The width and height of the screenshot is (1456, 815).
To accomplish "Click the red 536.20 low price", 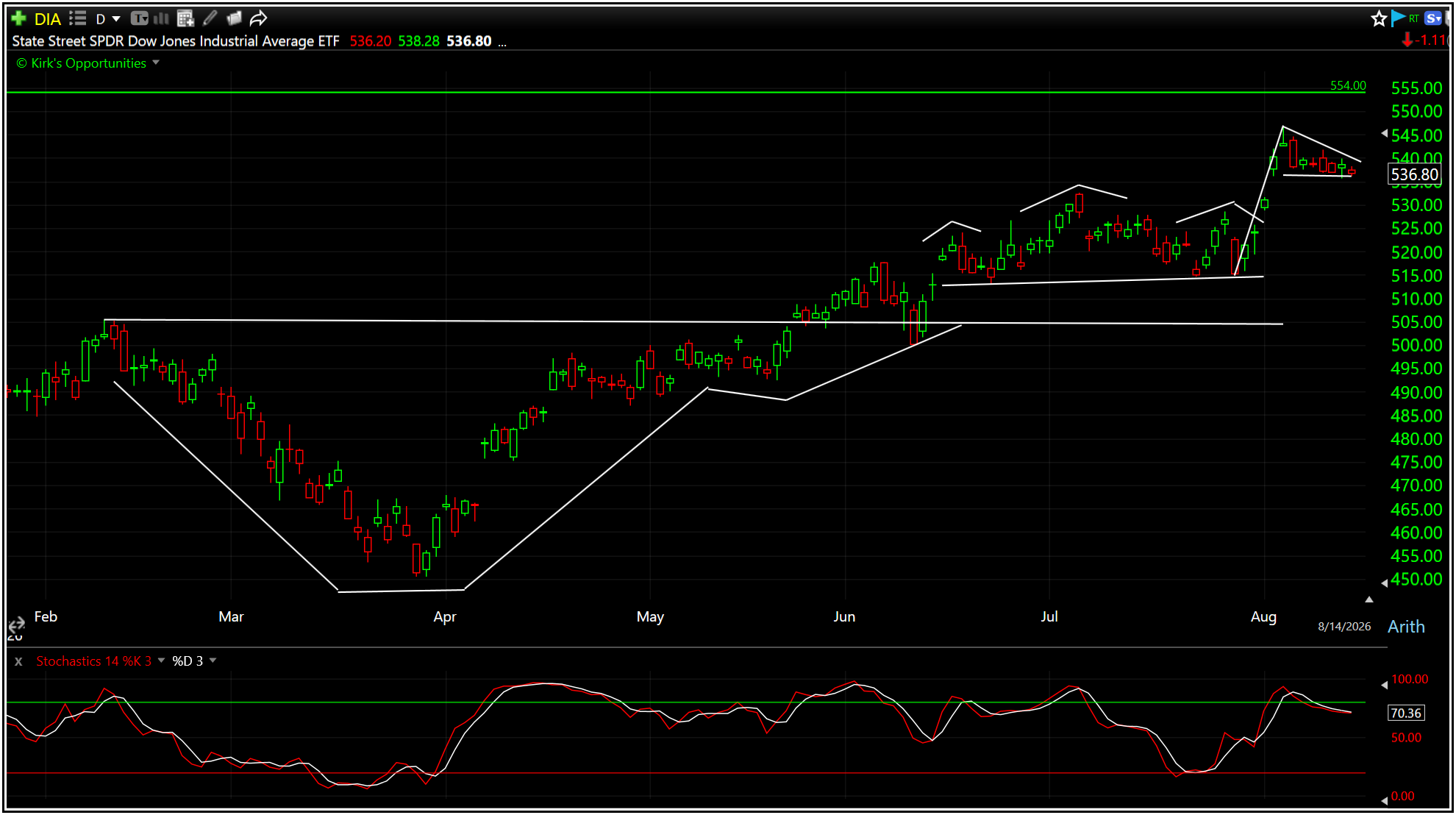I will [x=371, y=41].
